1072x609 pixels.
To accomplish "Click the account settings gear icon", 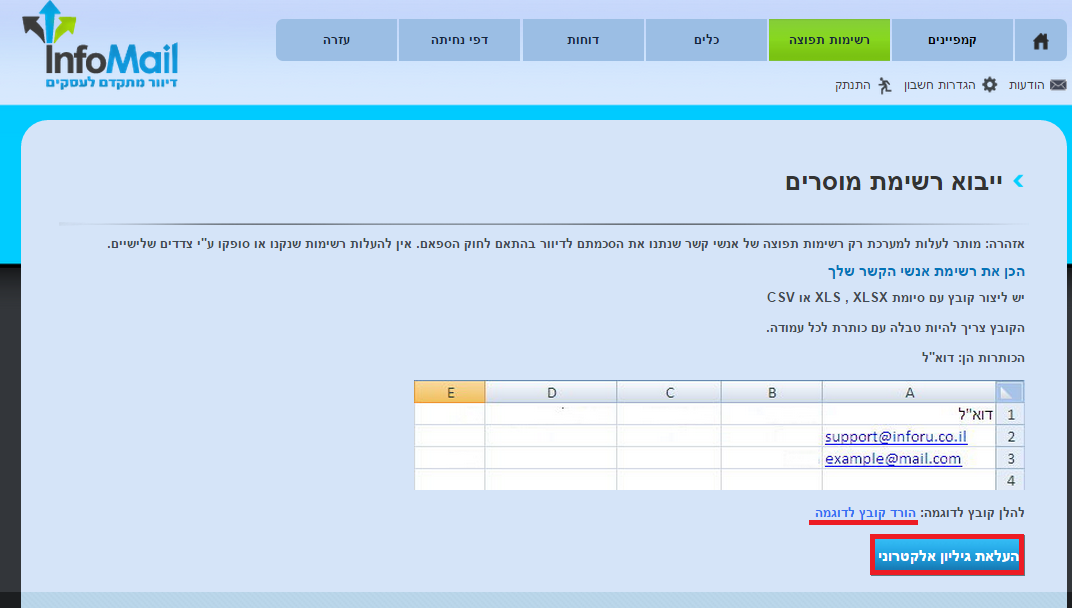I will tap(989, 85).
